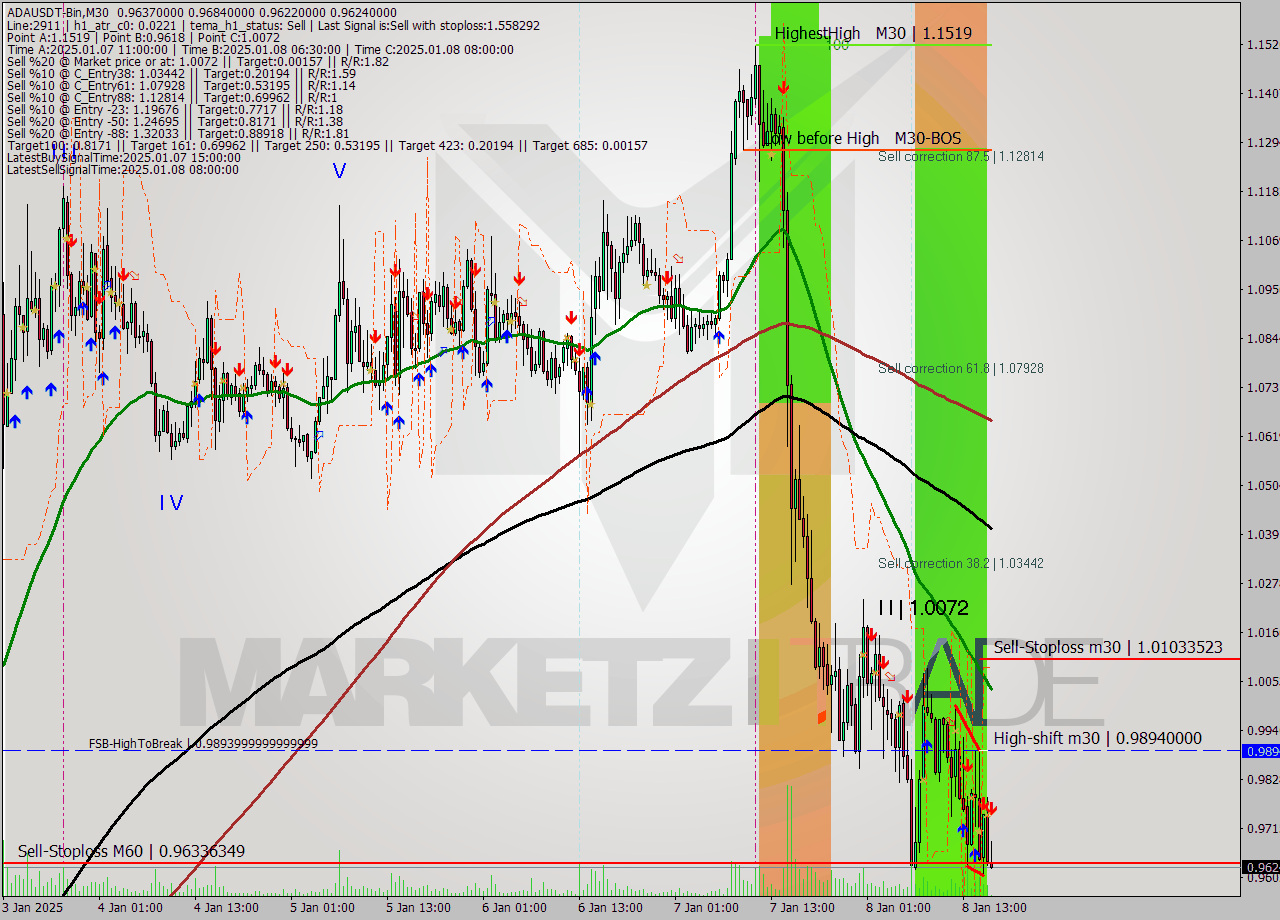Image resolution: width=1280 pixels, height=920 pixels.
Task: Click the 'LatestBuySignalTime' info line
Action: tap(123, 158)
